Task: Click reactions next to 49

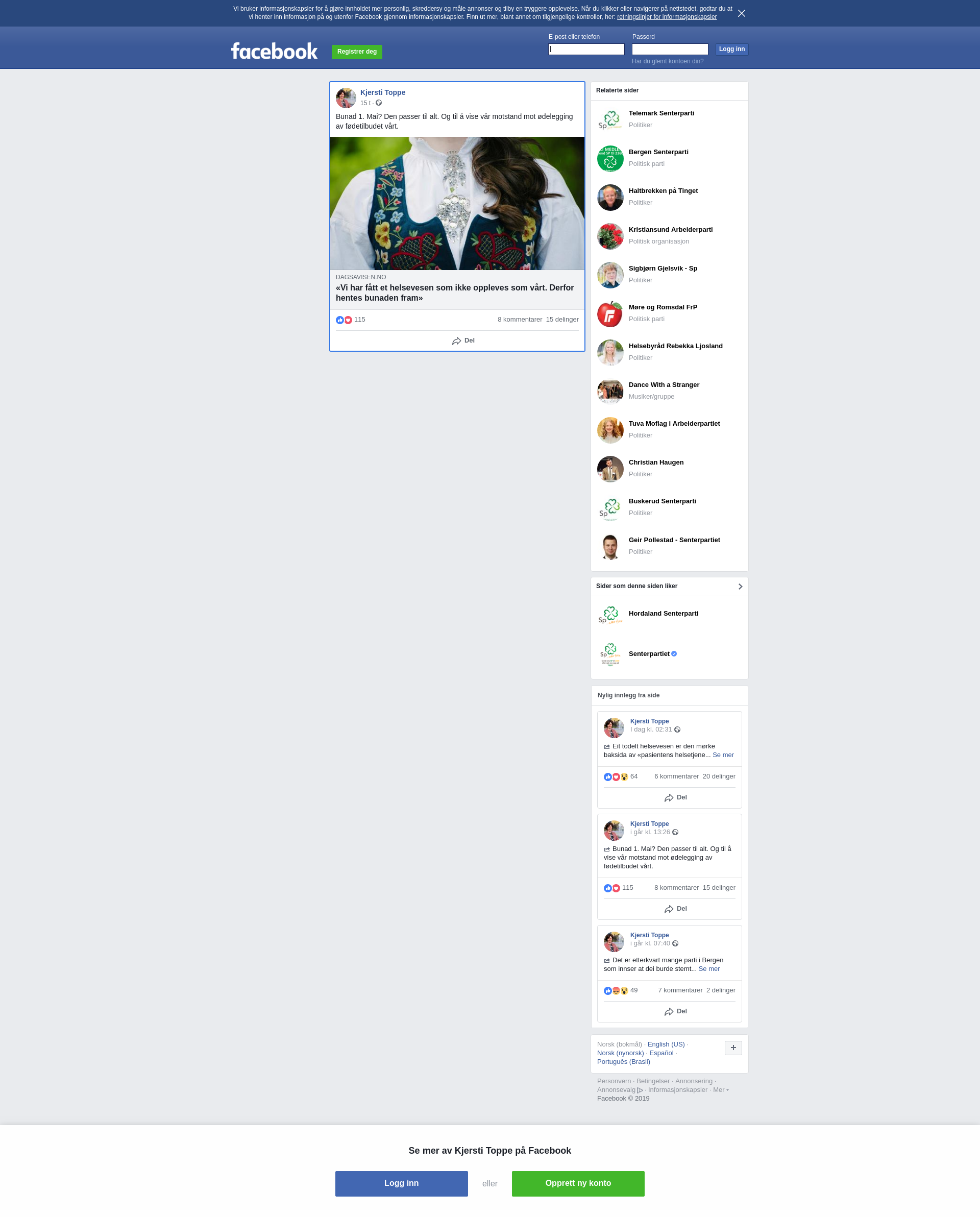Action: (616, 991)
